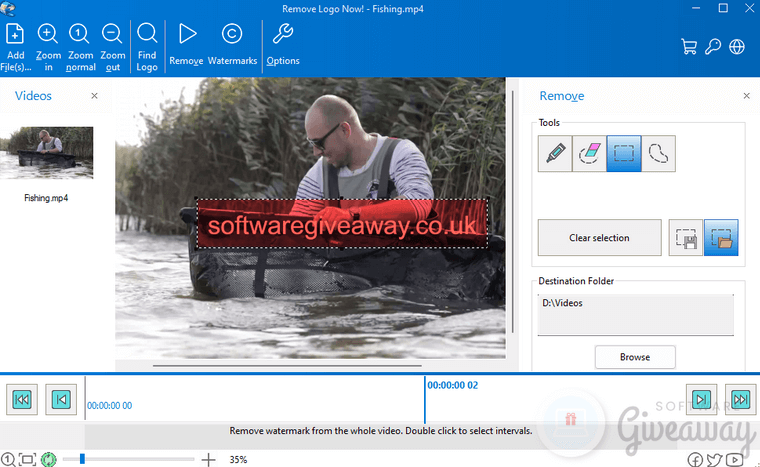Image resolution: width=760 pixels, height=467 pixels.
Task: Click the fit-to-window icon in status bar
Action: [x=28, y=459]
